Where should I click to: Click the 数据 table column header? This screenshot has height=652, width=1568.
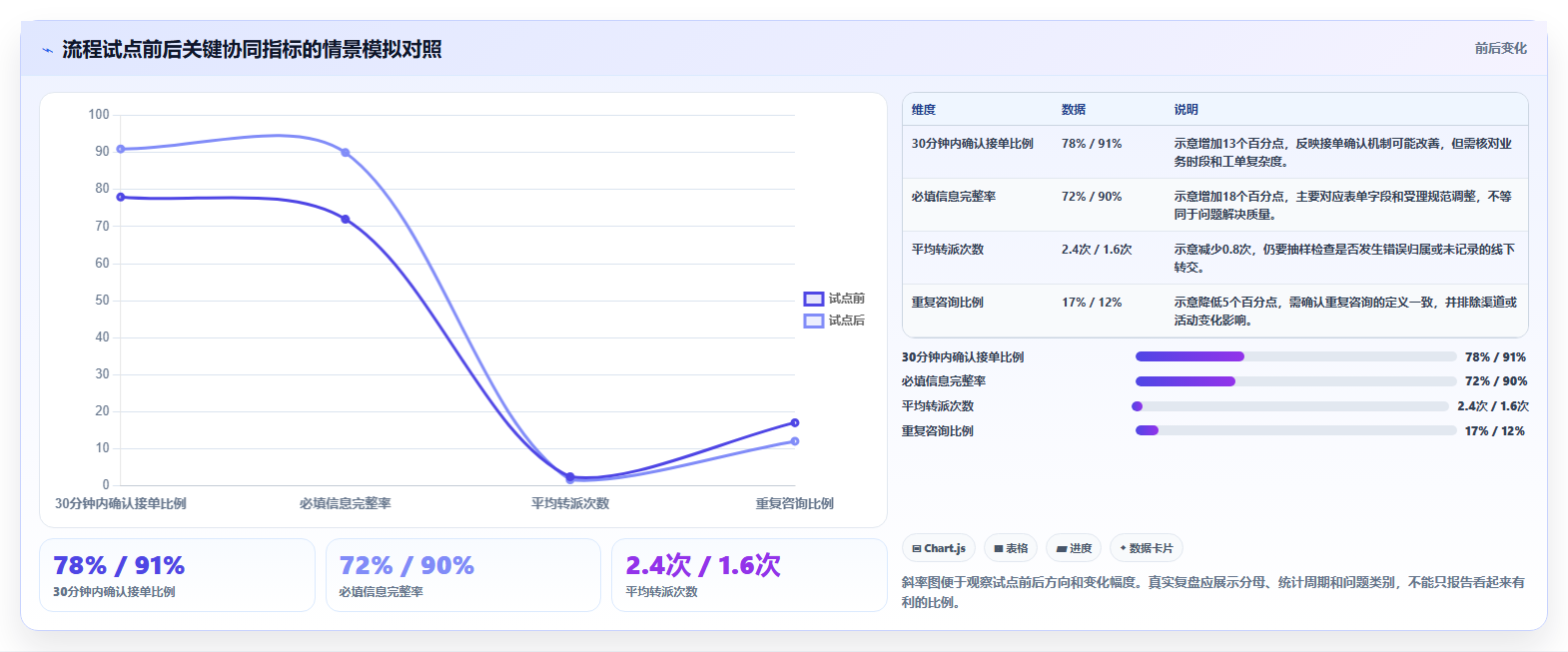pos(1074,110)
